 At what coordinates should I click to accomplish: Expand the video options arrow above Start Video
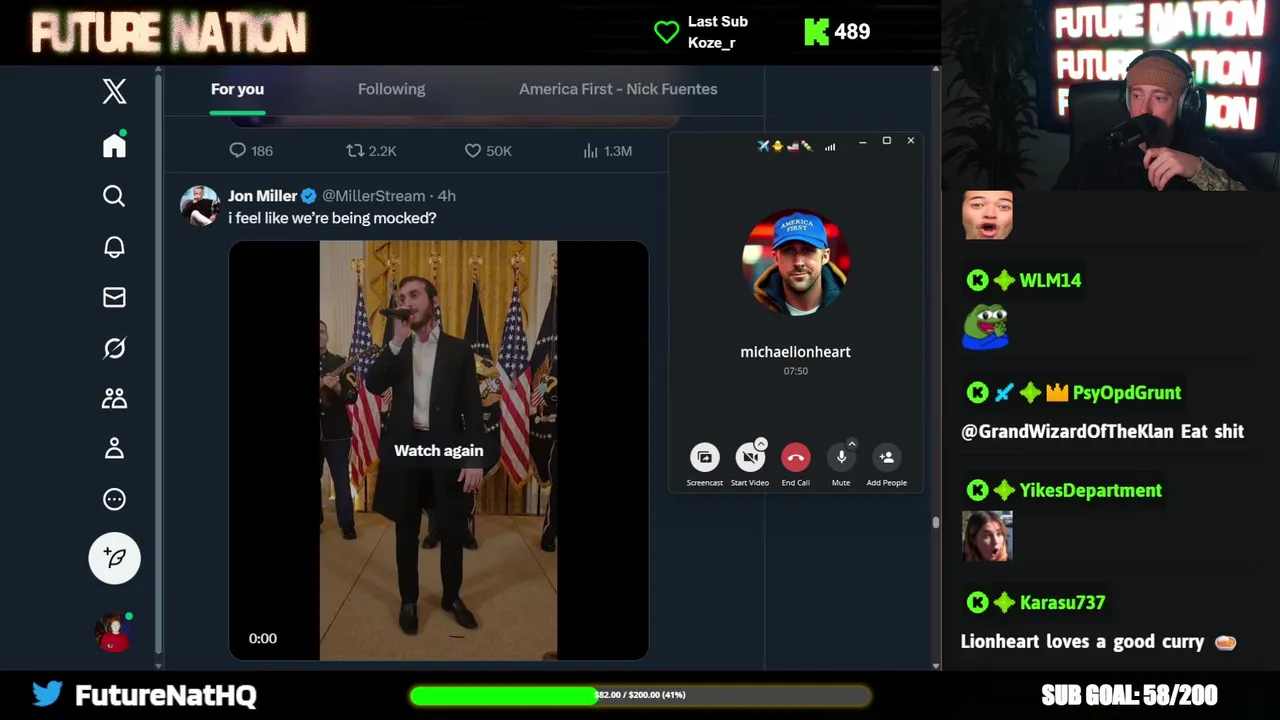point(761,443)
